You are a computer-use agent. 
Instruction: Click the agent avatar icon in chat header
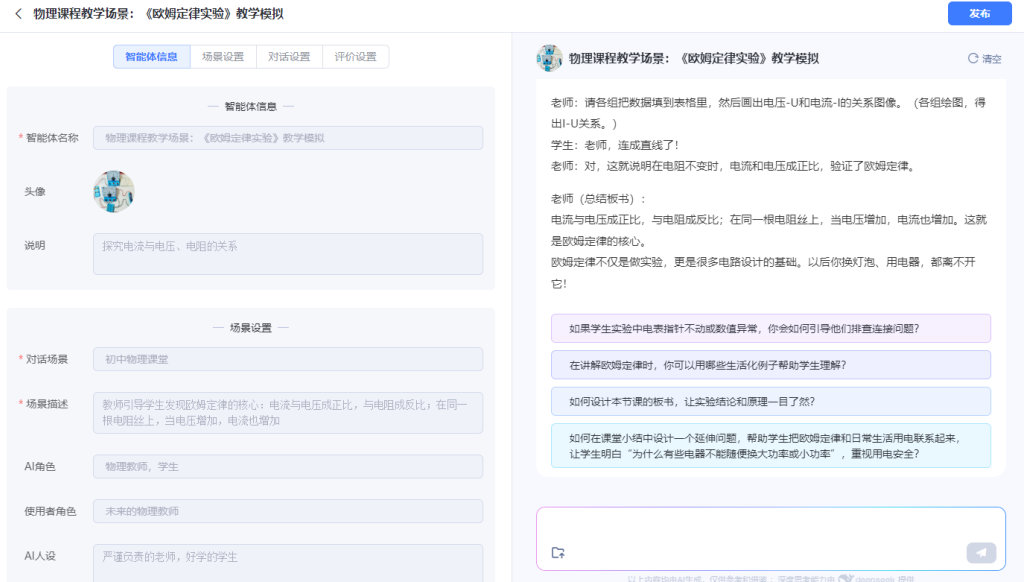(x=550, y=58)
